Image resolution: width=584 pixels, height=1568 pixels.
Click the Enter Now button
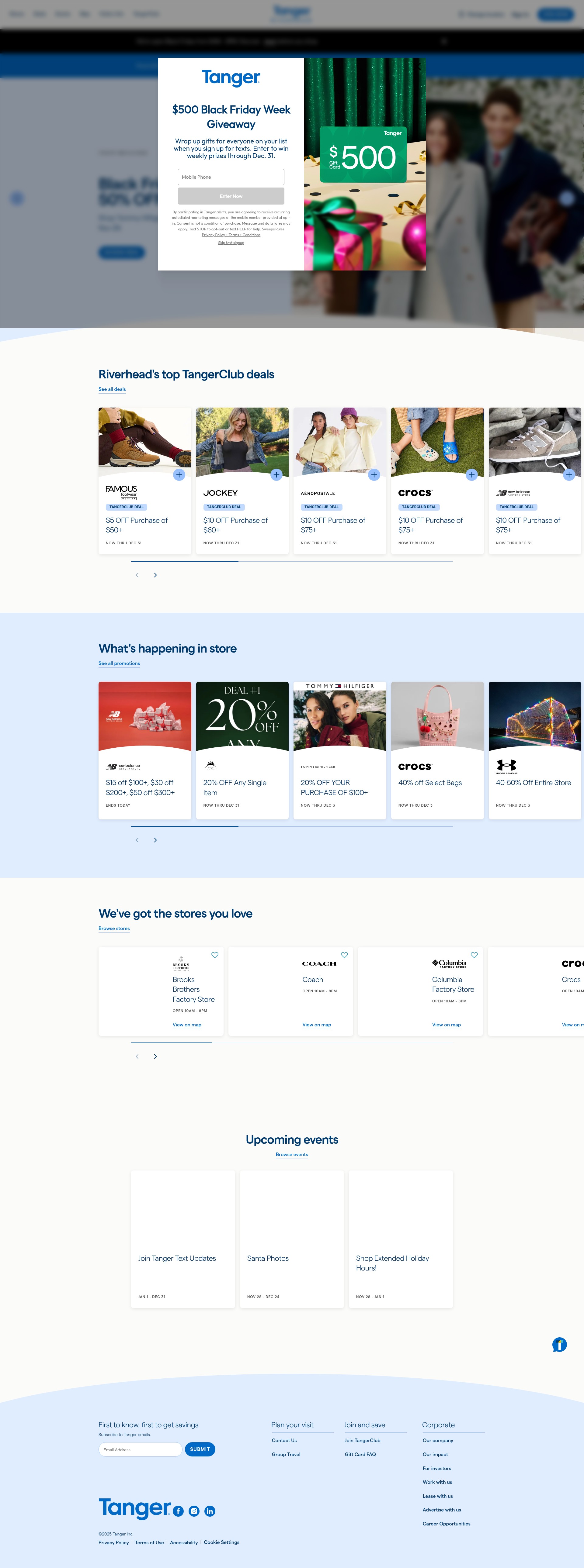[x=231, y=196]
